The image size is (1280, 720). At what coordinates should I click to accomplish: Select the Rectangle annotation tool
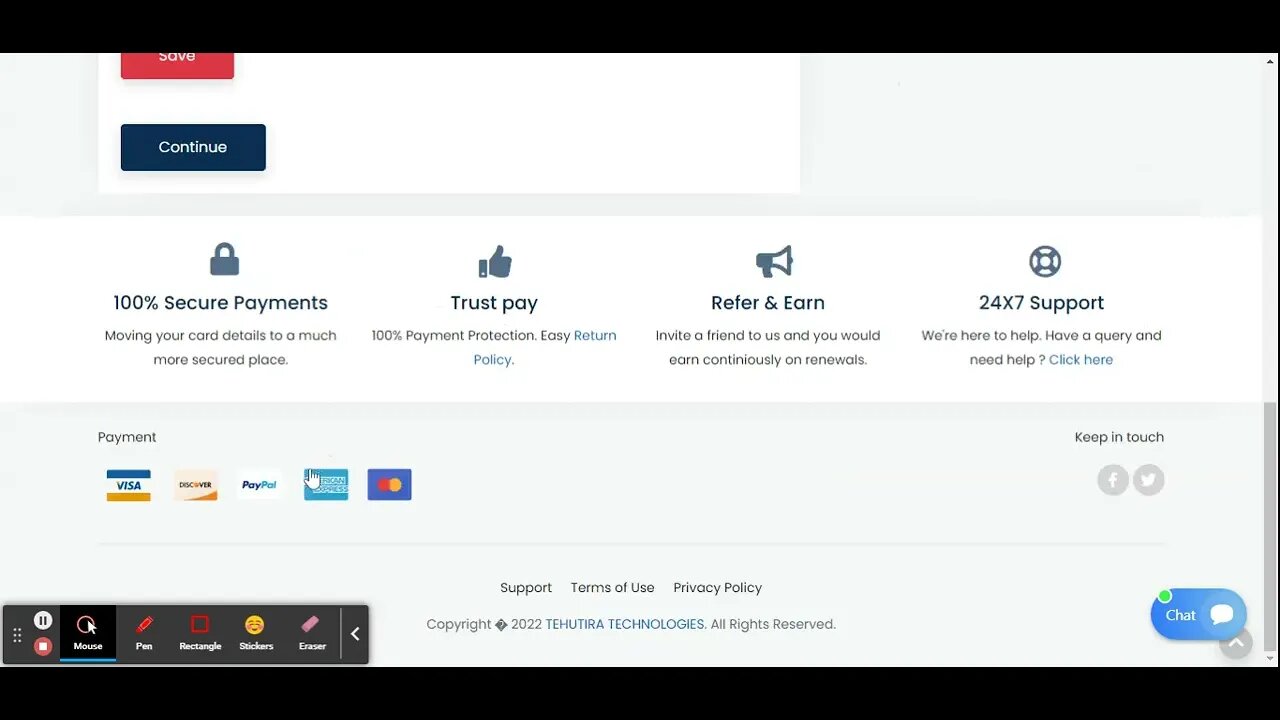(x=200, y=634)
